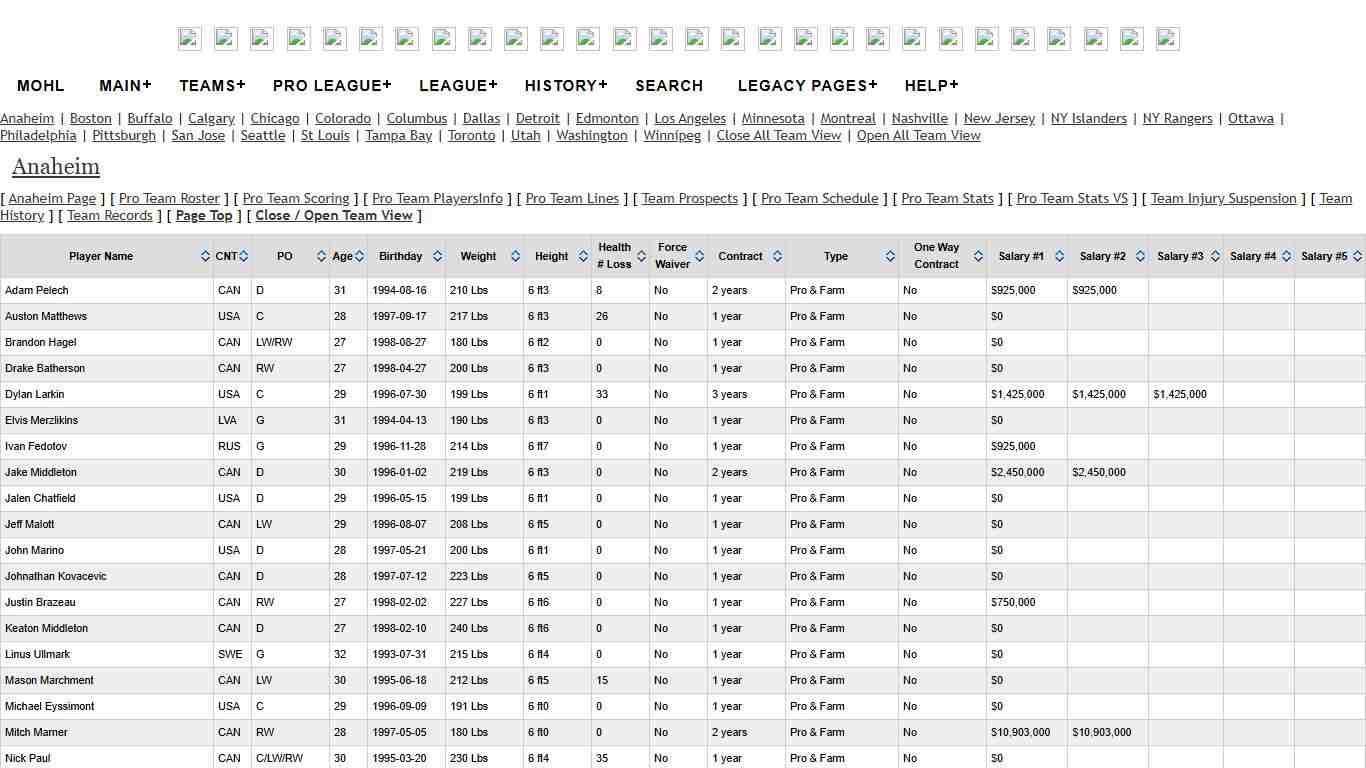Select MOHL in the navigation bar
1366x768 pixels.
coord(41,86)
